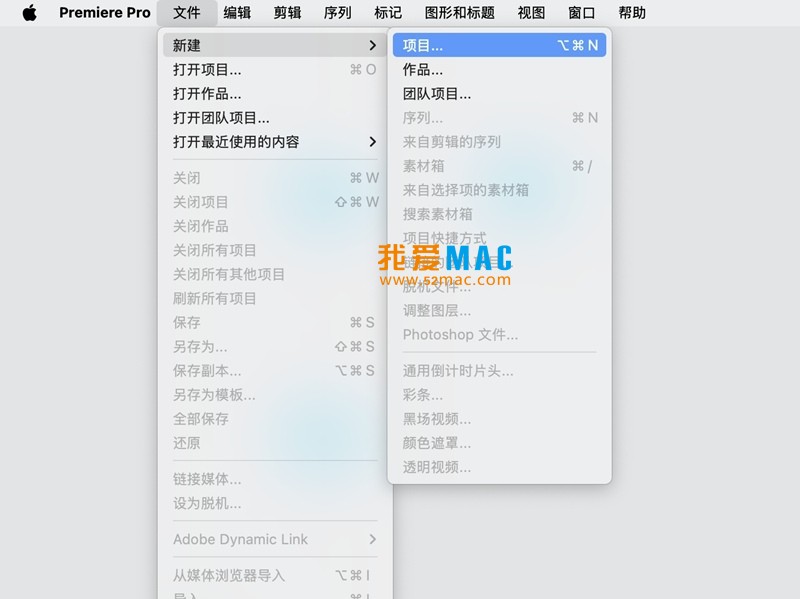The width and height of the screenshot is (800, 599).
Task: Select the 关闭项目 menu item
Action: click(275, 202)
